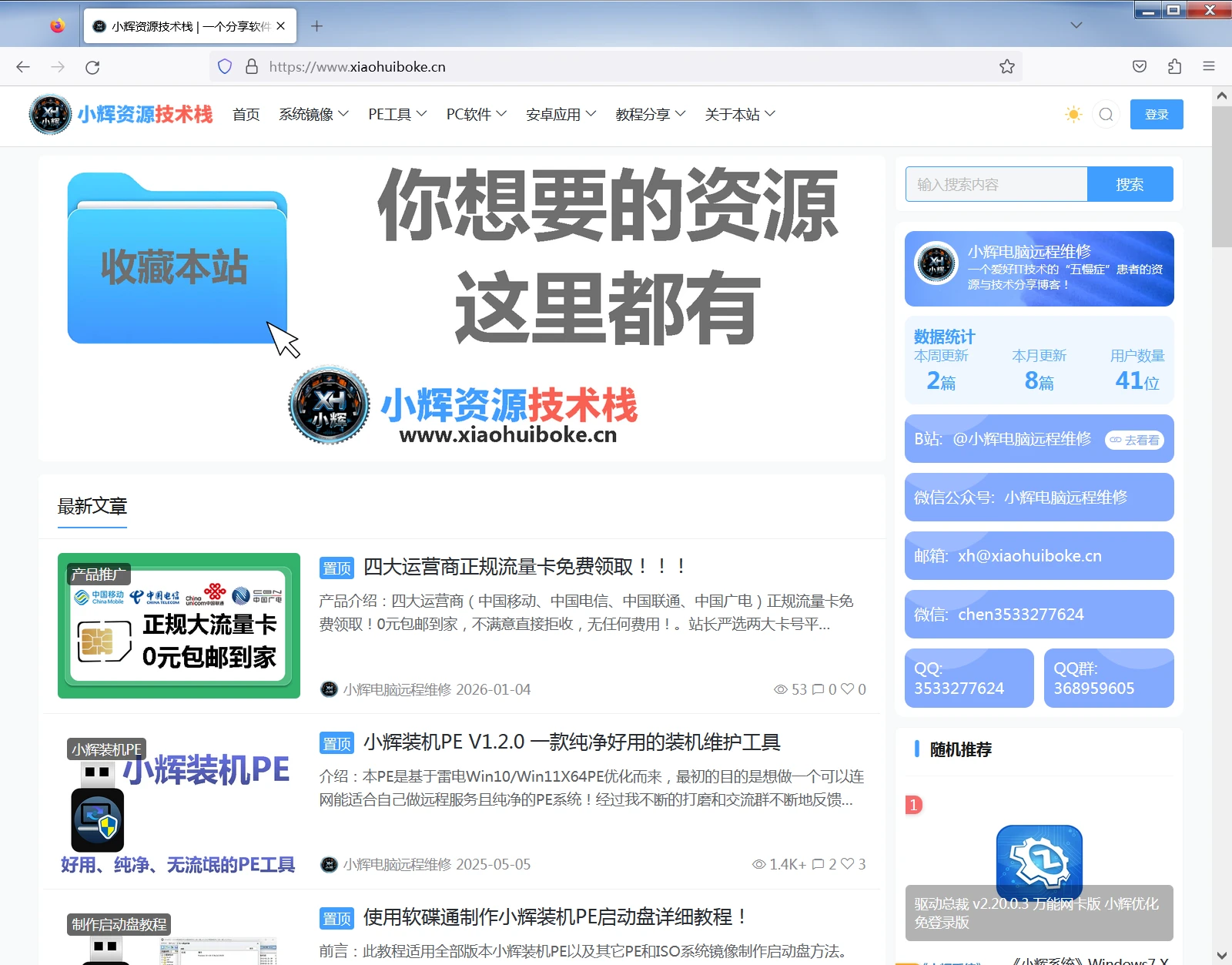This screenshot has height=965, width=1232.
Task: Click the 去看看 Bilibili link button
Action: [1135, 441]
